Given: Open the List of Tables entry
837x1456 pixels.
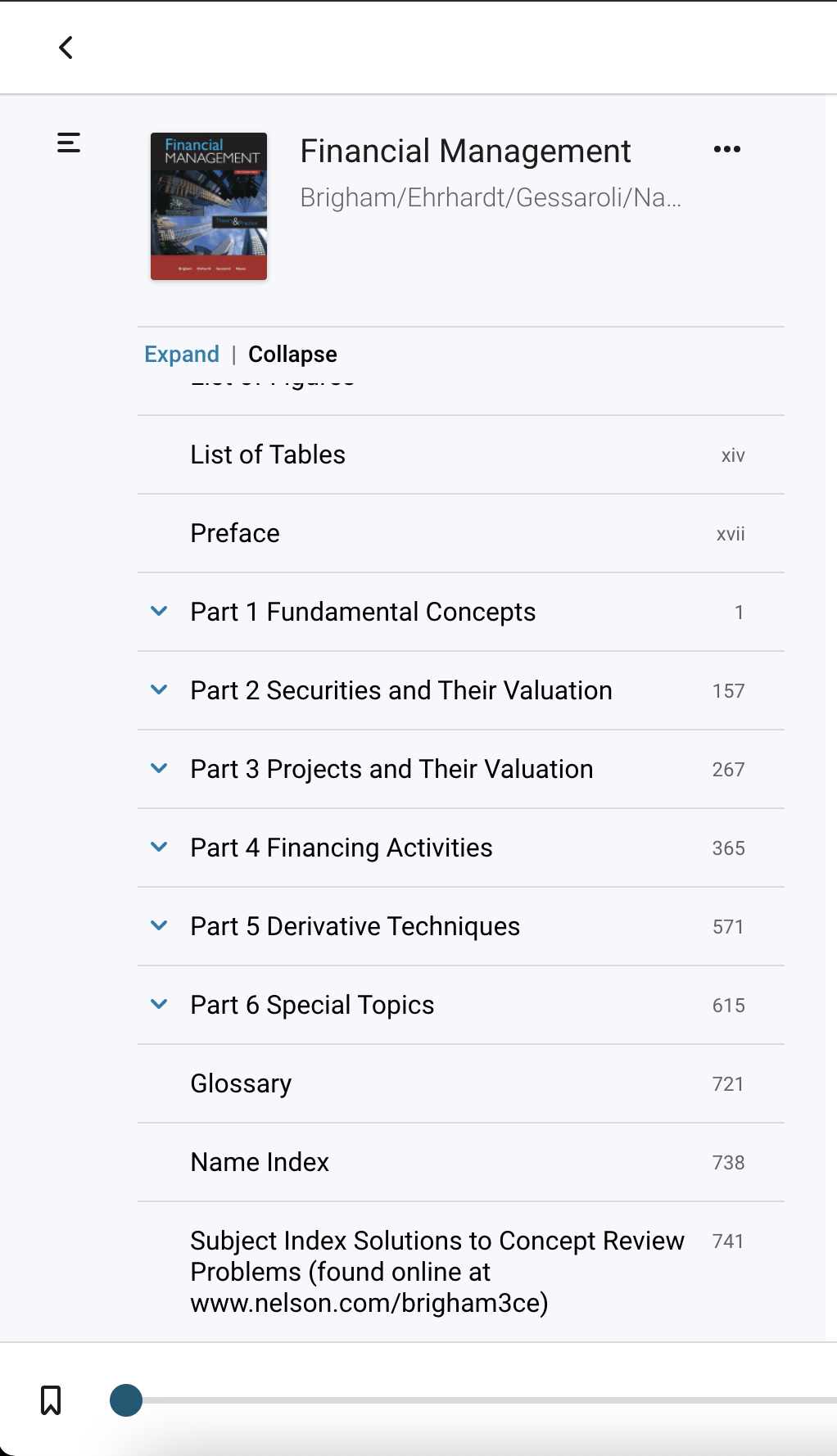Looking at the screenshot, I should click(x=461, y=454).
